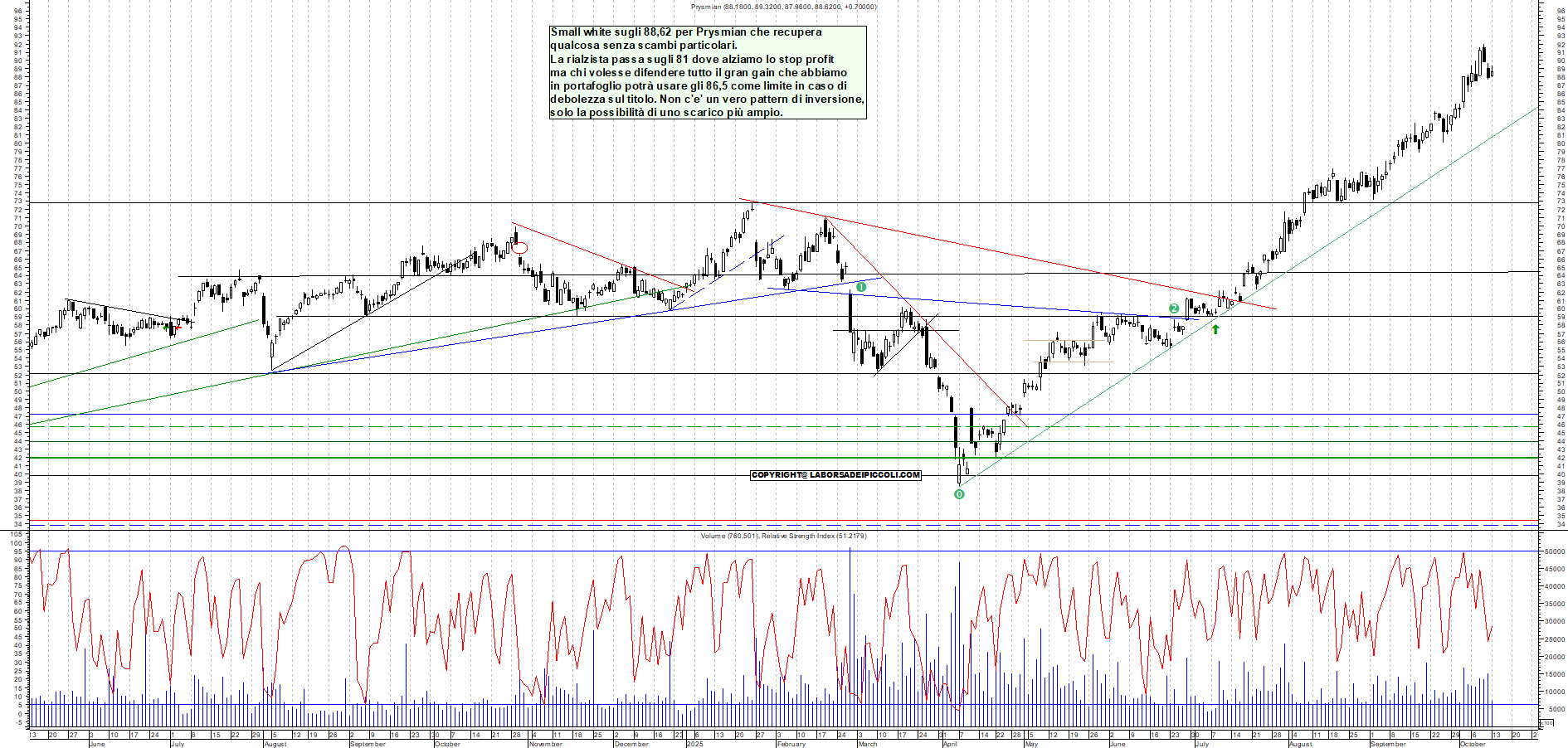Screen dimensions: 1568x748
Task: Click the small green left-pointing arrow marker
Action: click(167, 327)
